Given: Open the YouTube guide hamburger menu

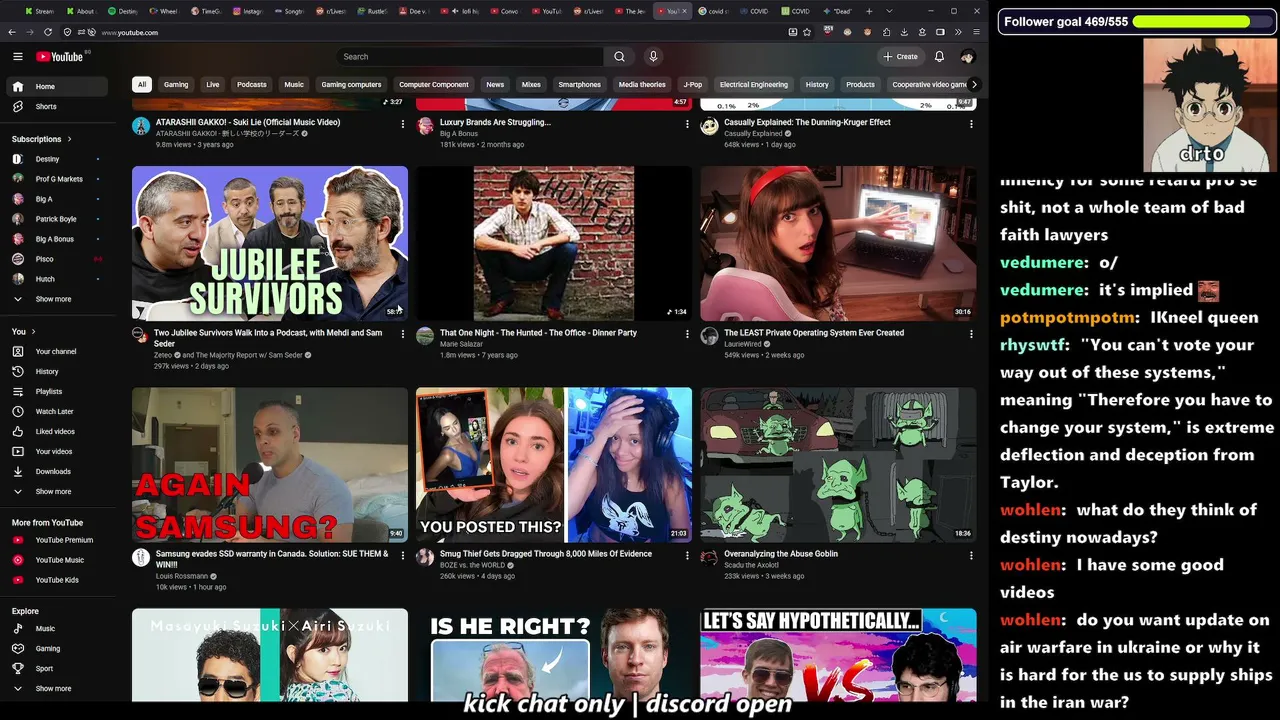Looking at the screenshot, I should [x=17, y=57].
